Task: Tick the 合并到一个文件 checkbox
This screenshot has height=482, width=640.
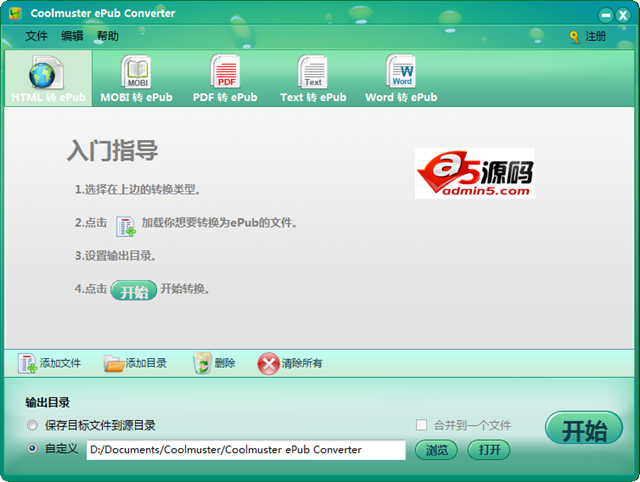Action: pos(421,425)
